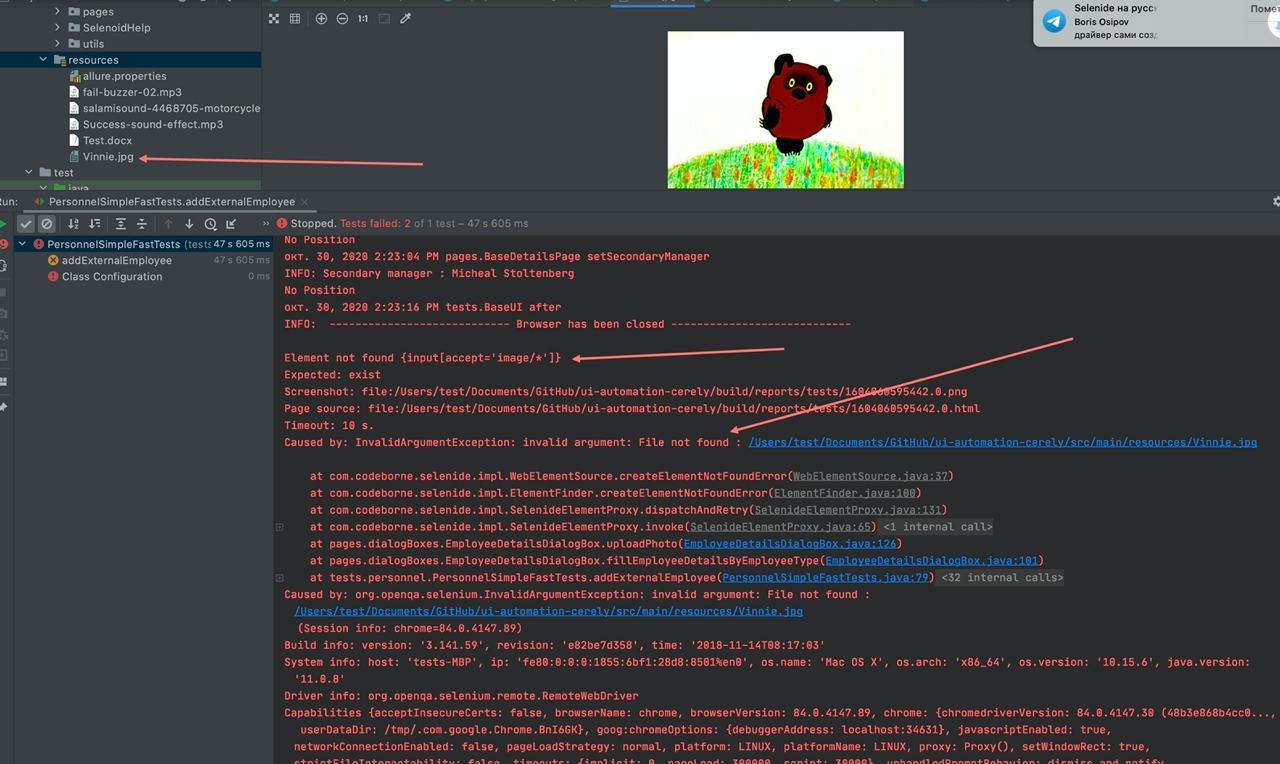
Task: Toggle the grid icon in image viewer
Action: [x=295, y=18]
